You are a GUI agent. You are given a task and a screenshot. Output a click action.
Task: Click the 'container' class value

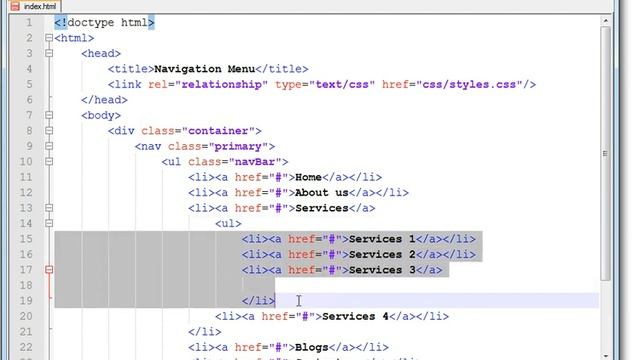click(218, 131)
